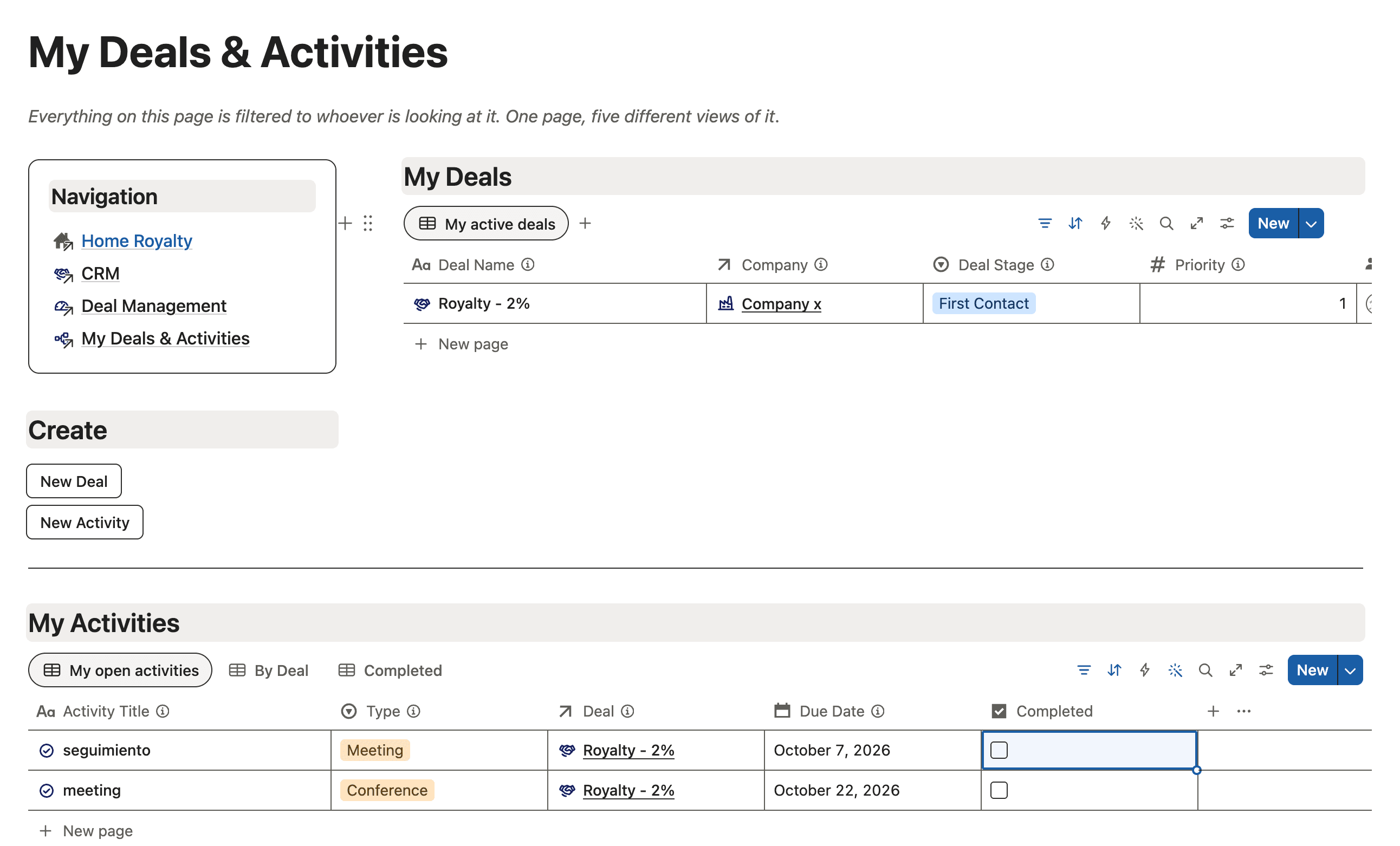Click the AI sparkle icon in My Activities

click(1175, 670)
